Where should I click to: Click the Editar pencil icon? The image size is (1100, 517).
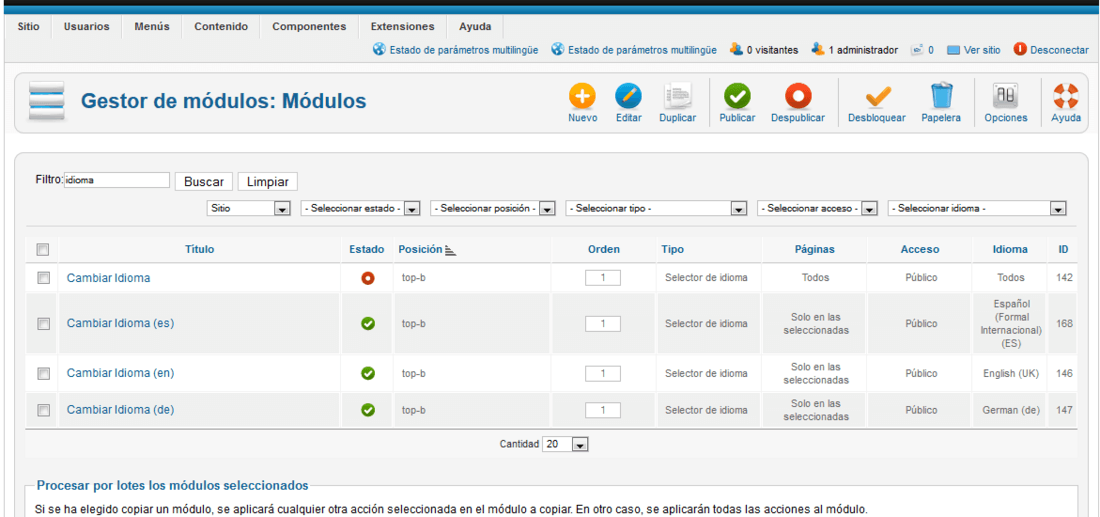(x=629, y=95)
